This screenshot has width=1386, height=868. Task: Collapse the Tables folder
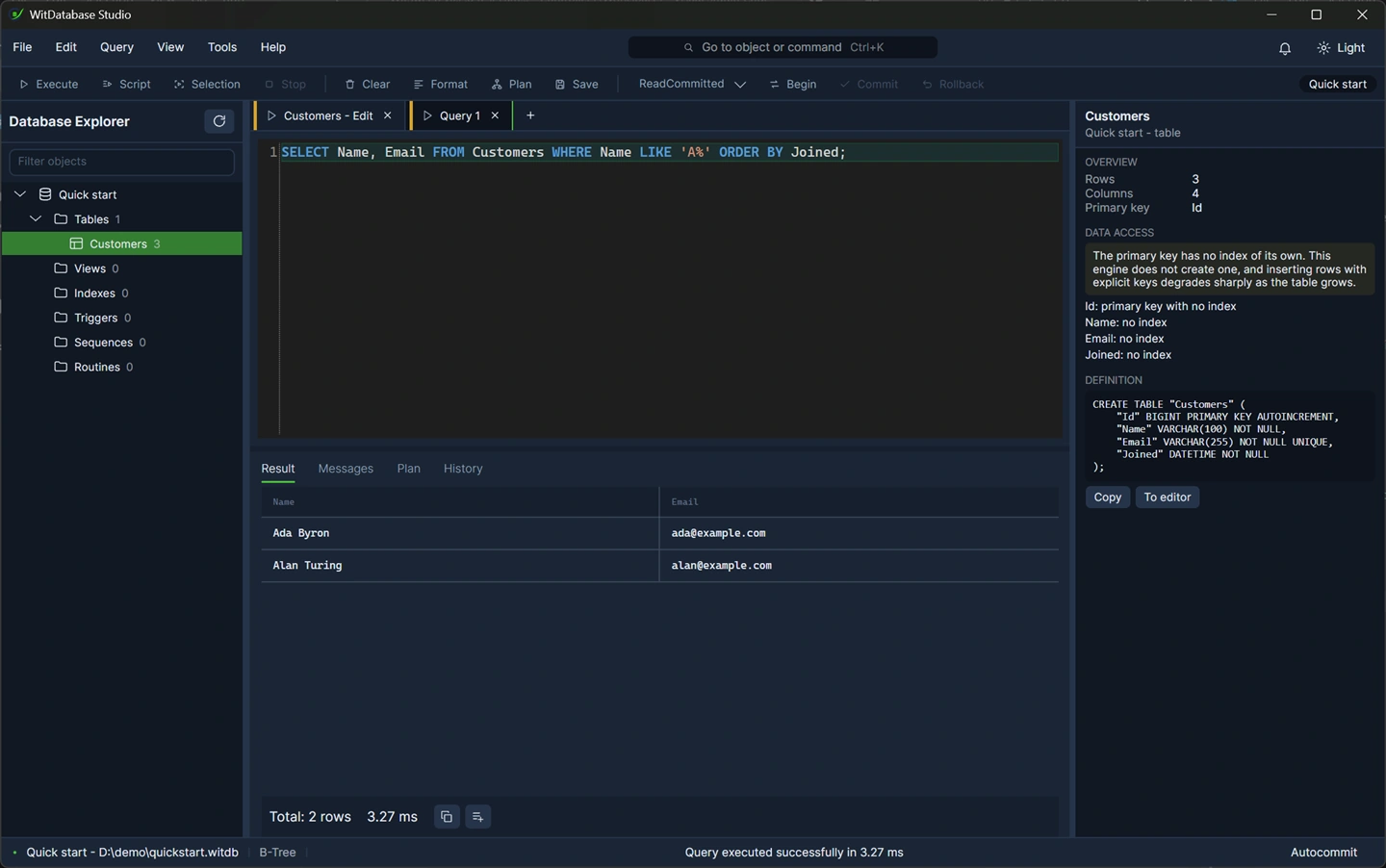(36, 219)
